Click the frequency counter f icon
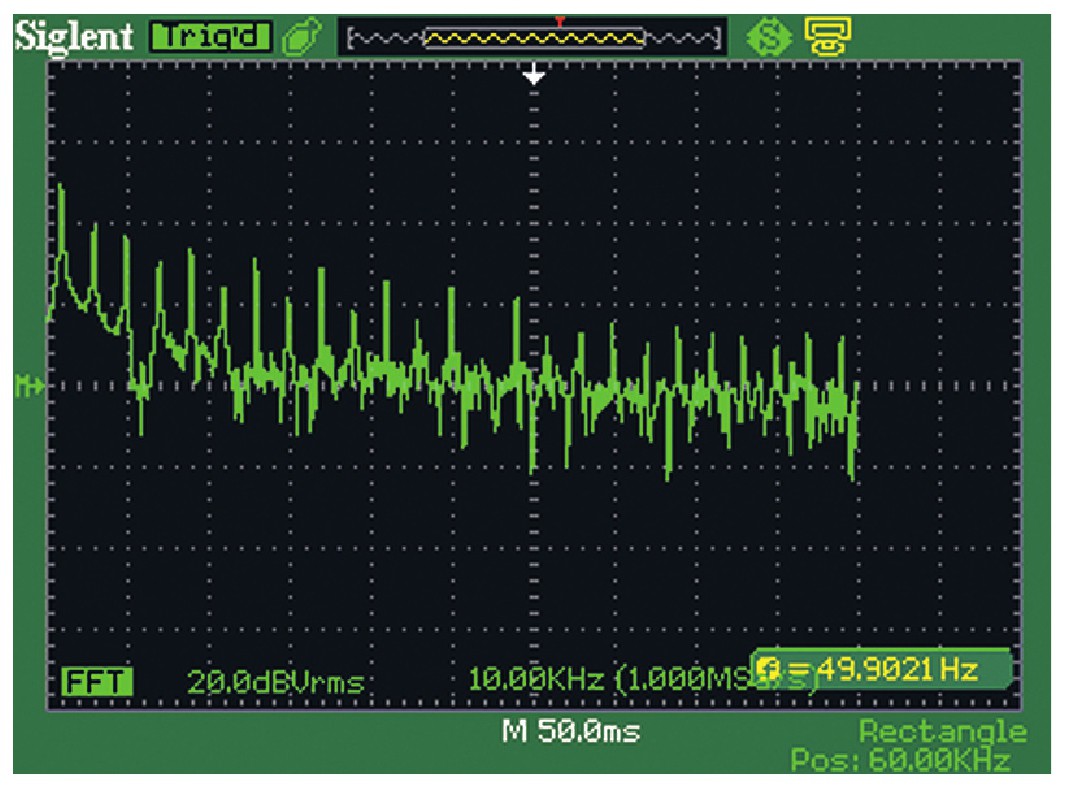 coord(772,667)
